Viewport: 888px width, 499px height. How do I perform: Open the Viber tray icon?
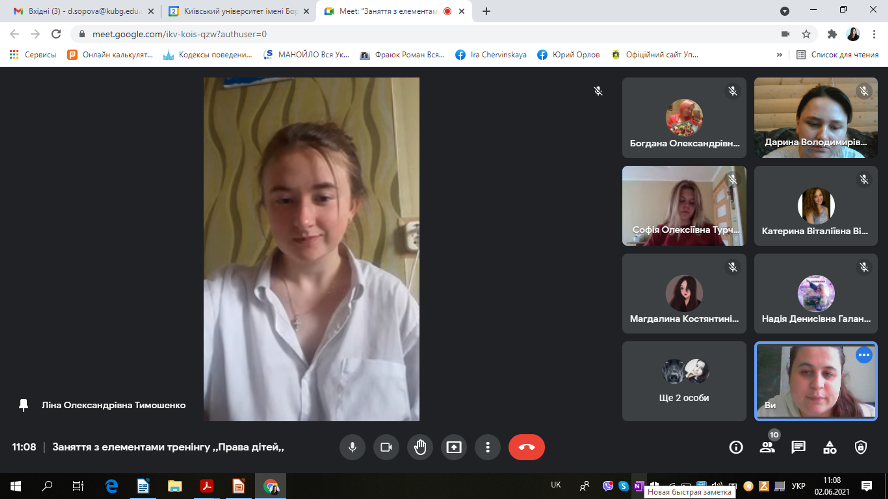pos(608,486)
